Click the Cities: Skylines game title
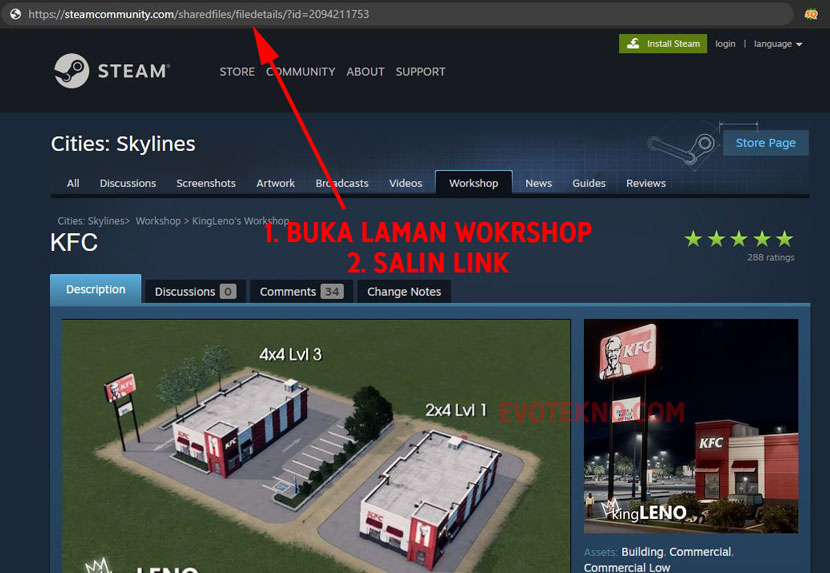This screenshot has width=830, height=573. click(123, 144)
